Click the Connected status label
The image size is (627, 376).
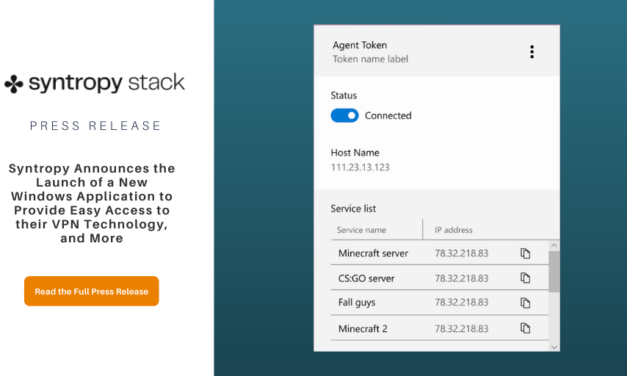[x=388, y=116]
